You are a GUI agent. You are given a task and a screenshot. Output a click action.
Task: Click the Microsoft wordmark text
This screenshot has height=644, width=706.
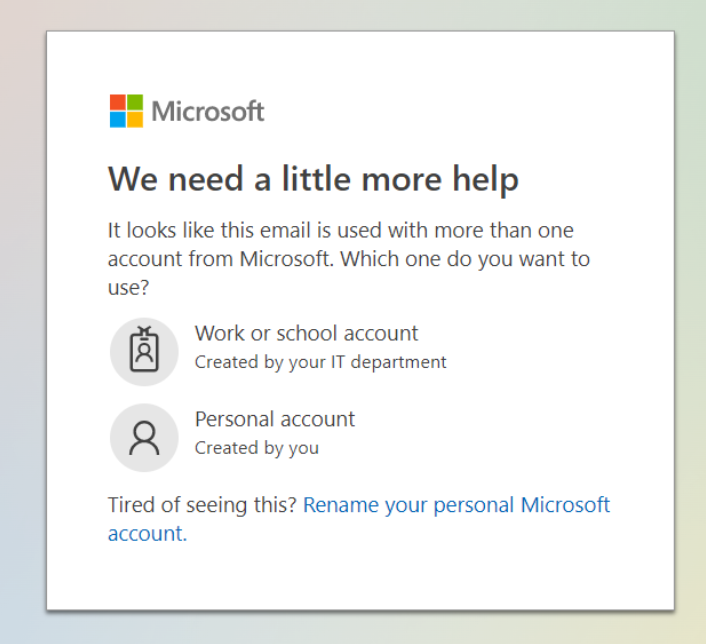click(x=208, y=111)
